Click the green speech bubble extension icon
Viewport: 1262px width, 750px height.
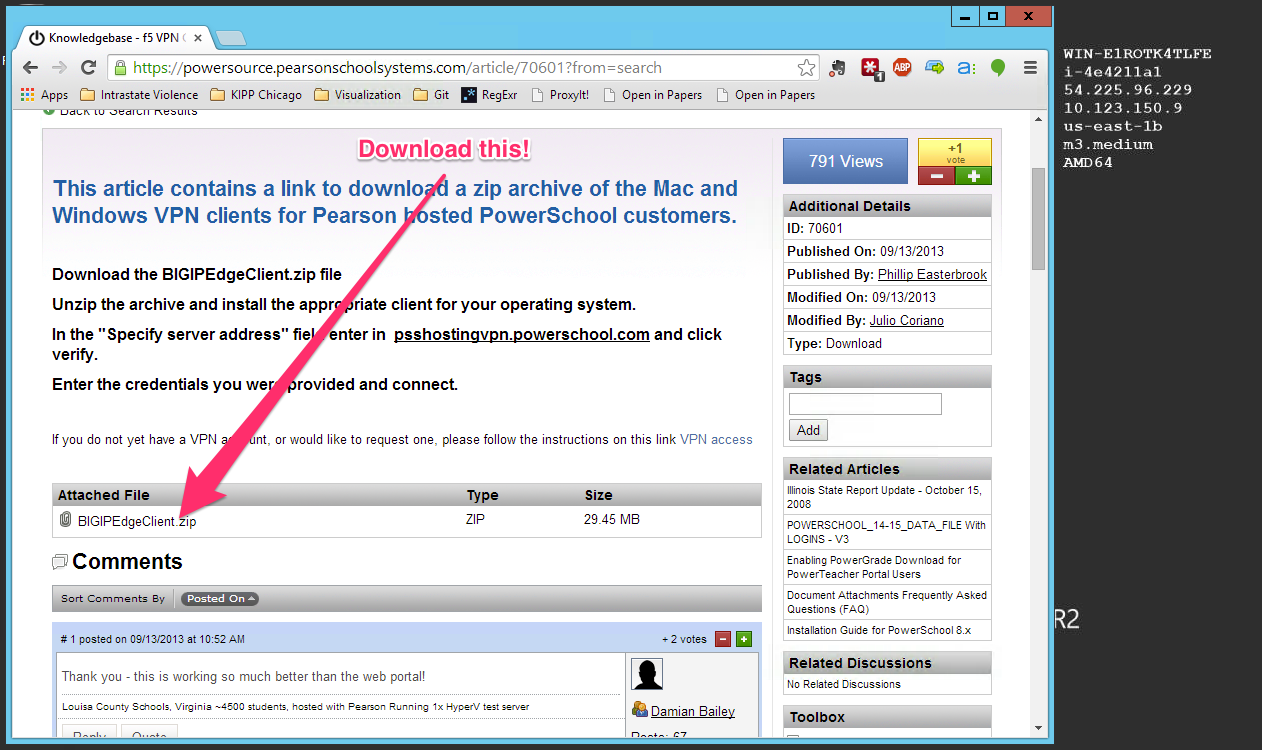pos(997,68)
